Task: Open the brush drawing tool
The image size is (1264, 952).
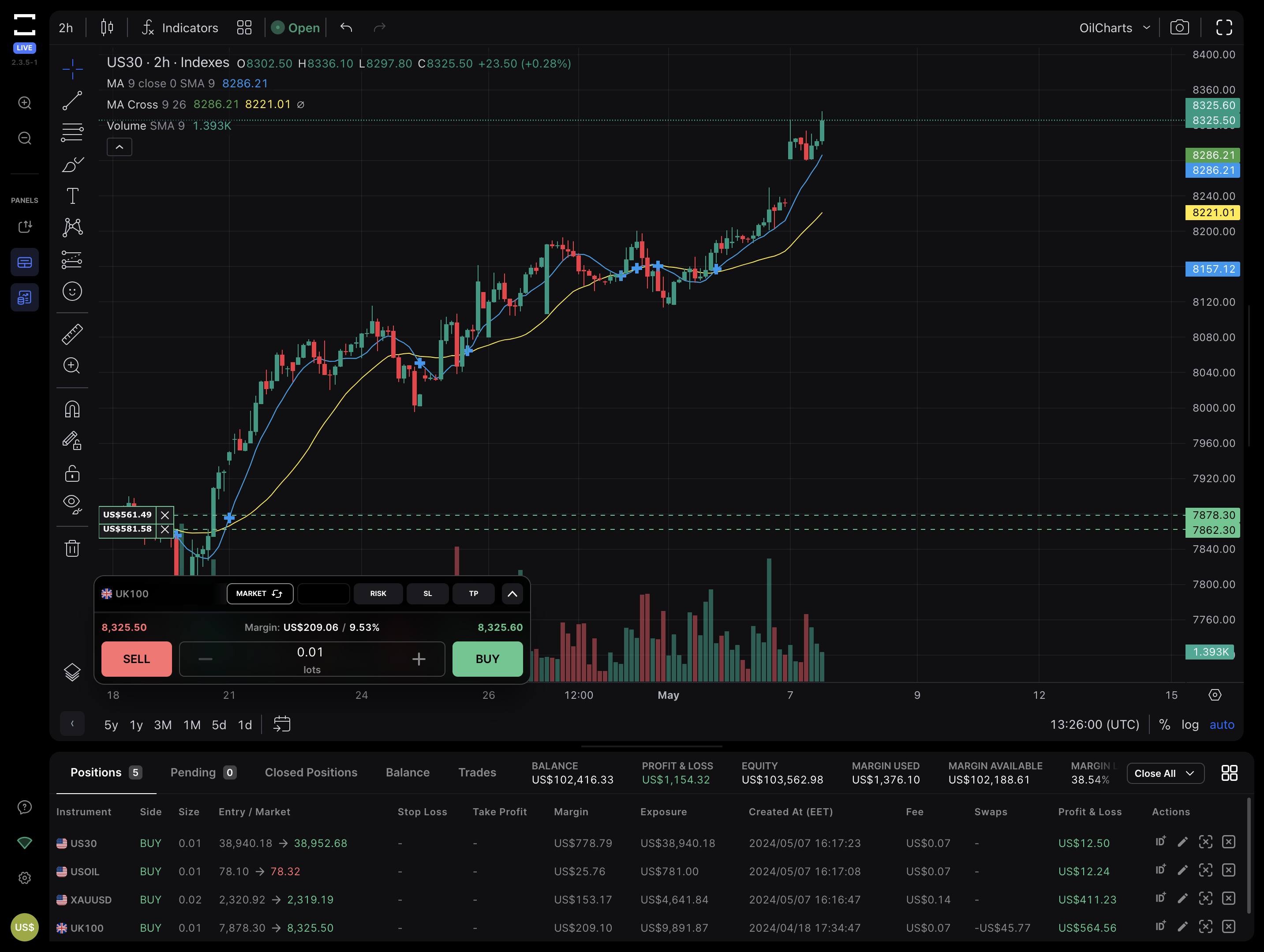Action: click(x=72, y=164)
